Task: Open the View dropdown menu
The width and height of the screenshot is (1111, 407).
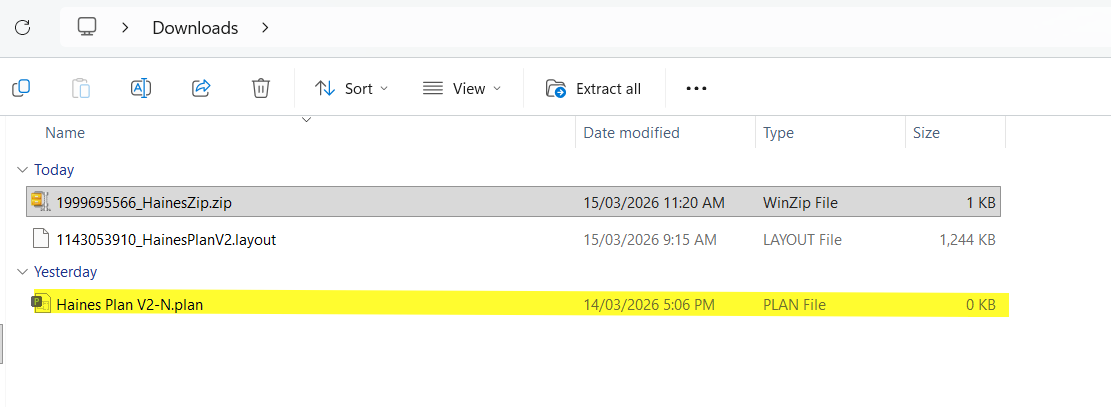Action: 461,88
